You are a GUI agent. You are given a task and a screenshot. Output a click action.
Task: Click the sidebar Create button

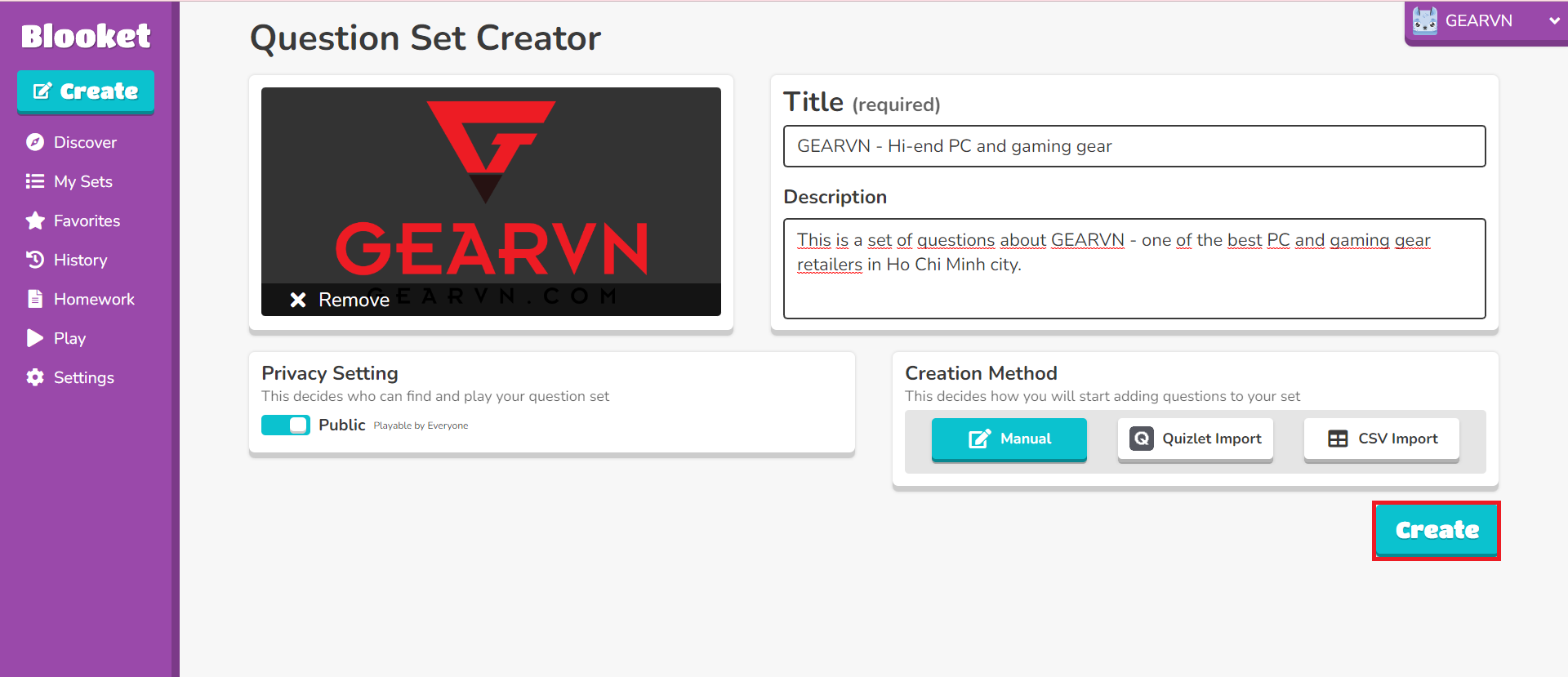86,91
